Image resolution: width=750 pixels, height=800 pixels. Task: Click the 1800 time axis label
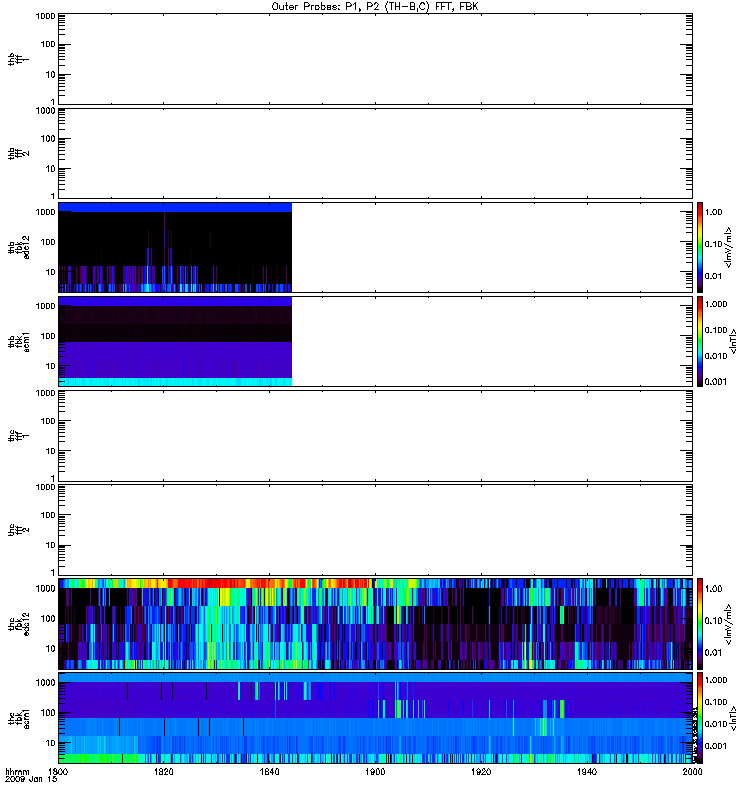[x=58, y=772]
